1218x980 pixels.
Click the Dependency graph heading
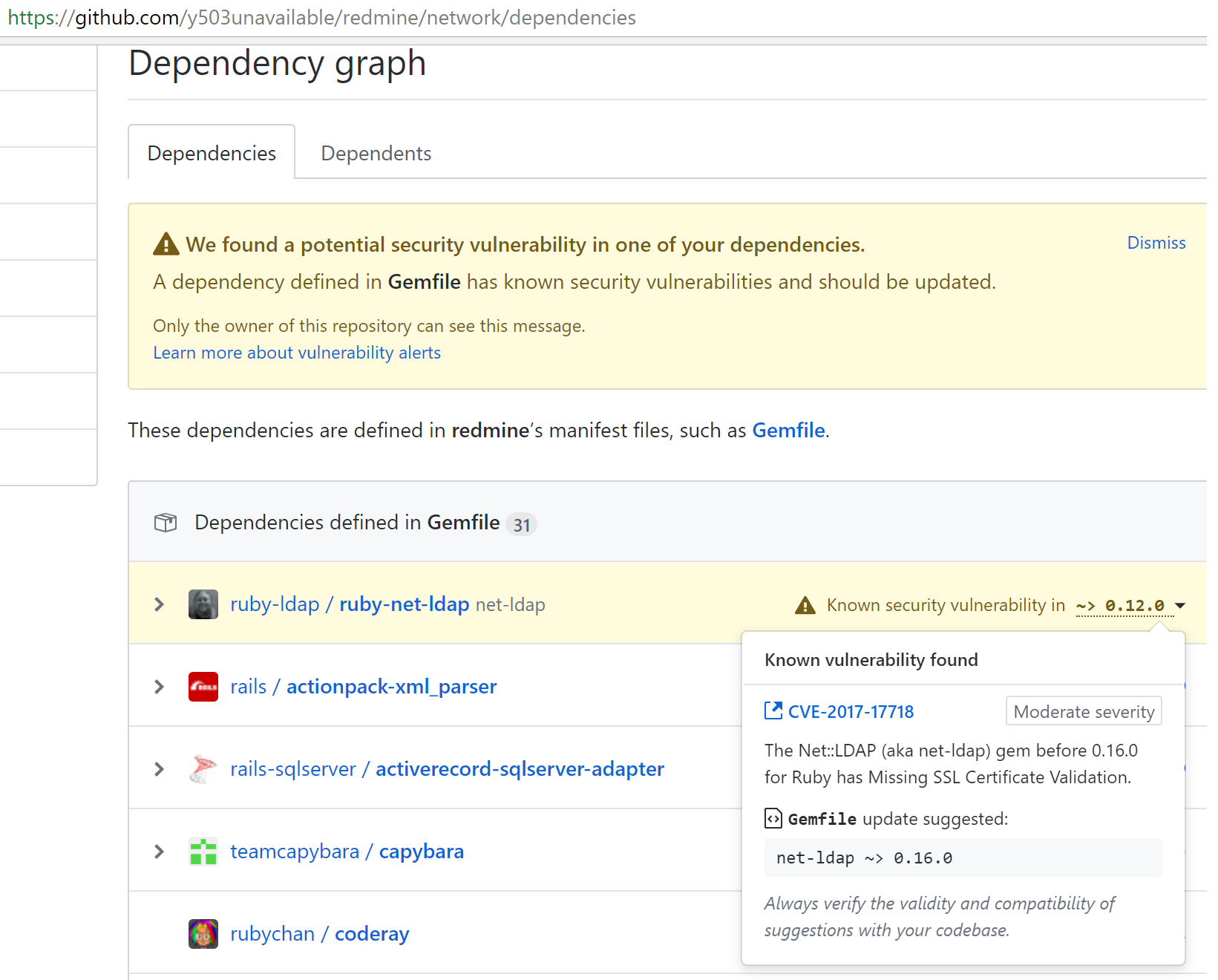pos(278,63)
